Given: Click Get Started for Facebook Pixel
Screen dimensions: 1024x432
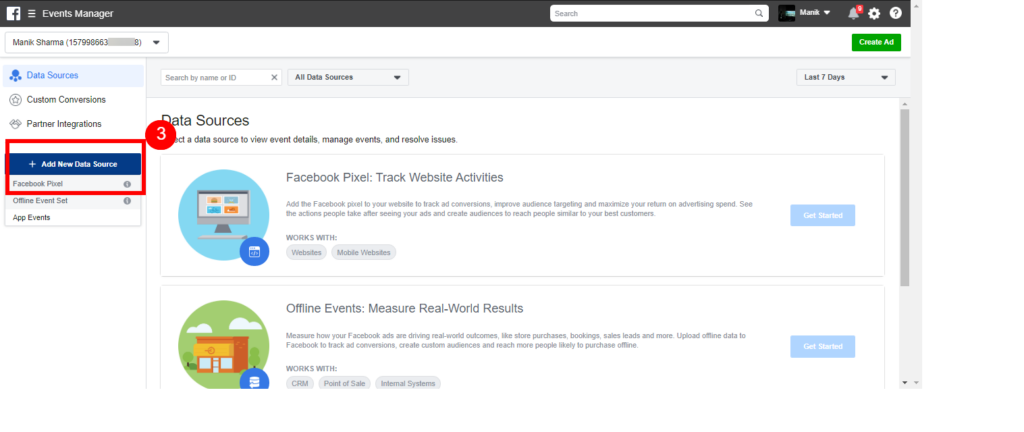Looking at the screenshot, I should (822, 215).
